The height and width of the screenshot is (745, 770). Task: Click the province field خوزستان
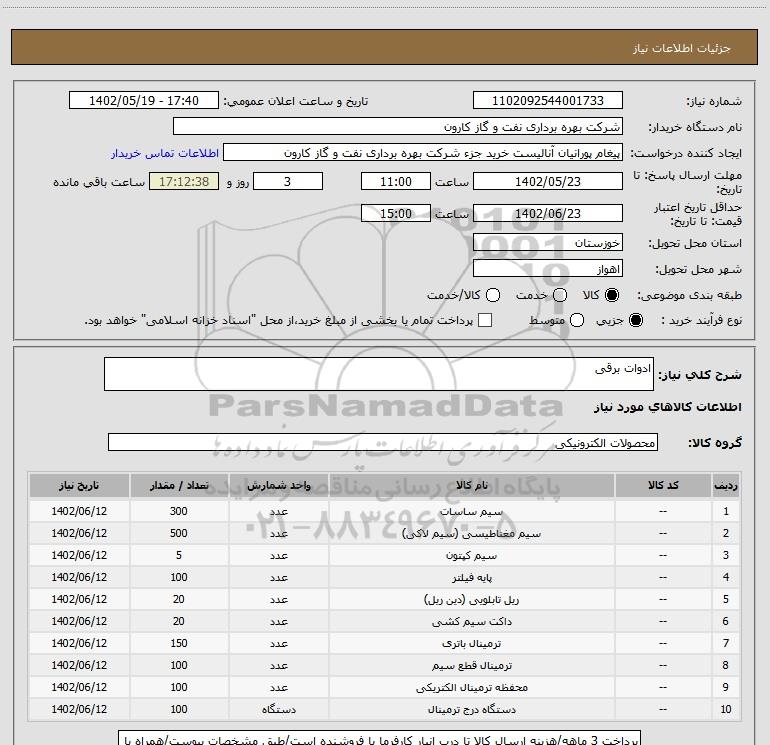(x=548, y=242)
